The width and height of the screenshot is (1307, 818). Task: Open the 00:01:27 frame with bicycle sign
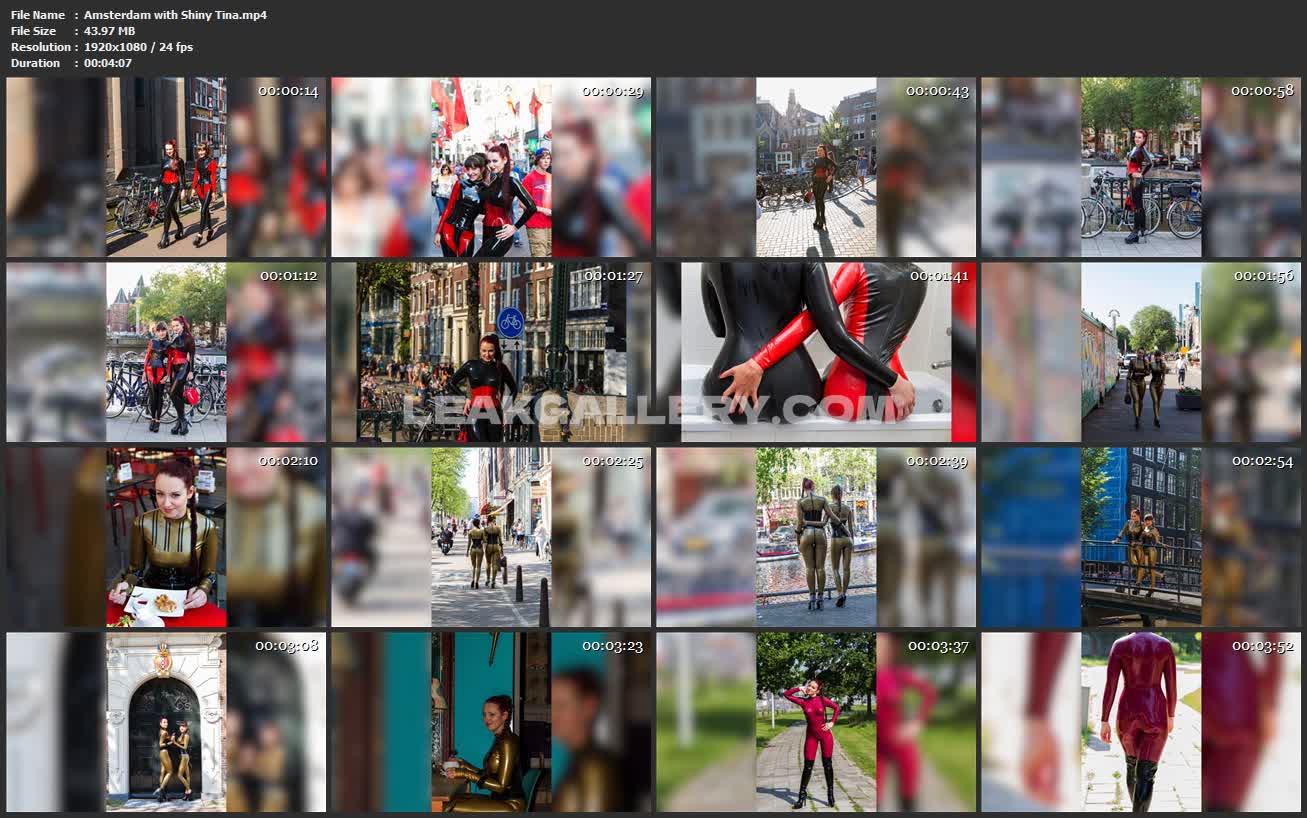click(x=491, y=352)
